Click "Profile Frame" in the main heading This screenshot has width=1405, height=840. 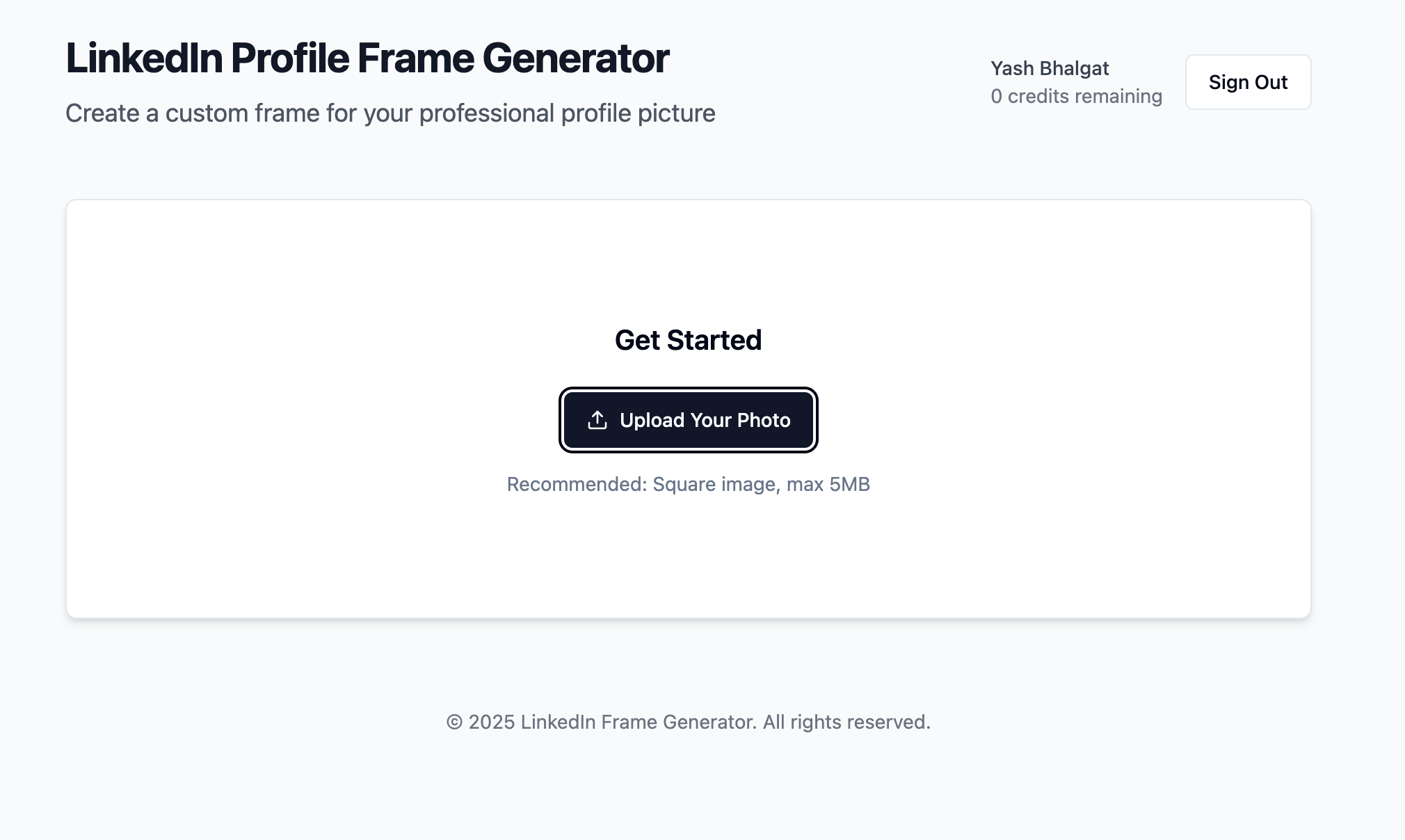[353, 58]
